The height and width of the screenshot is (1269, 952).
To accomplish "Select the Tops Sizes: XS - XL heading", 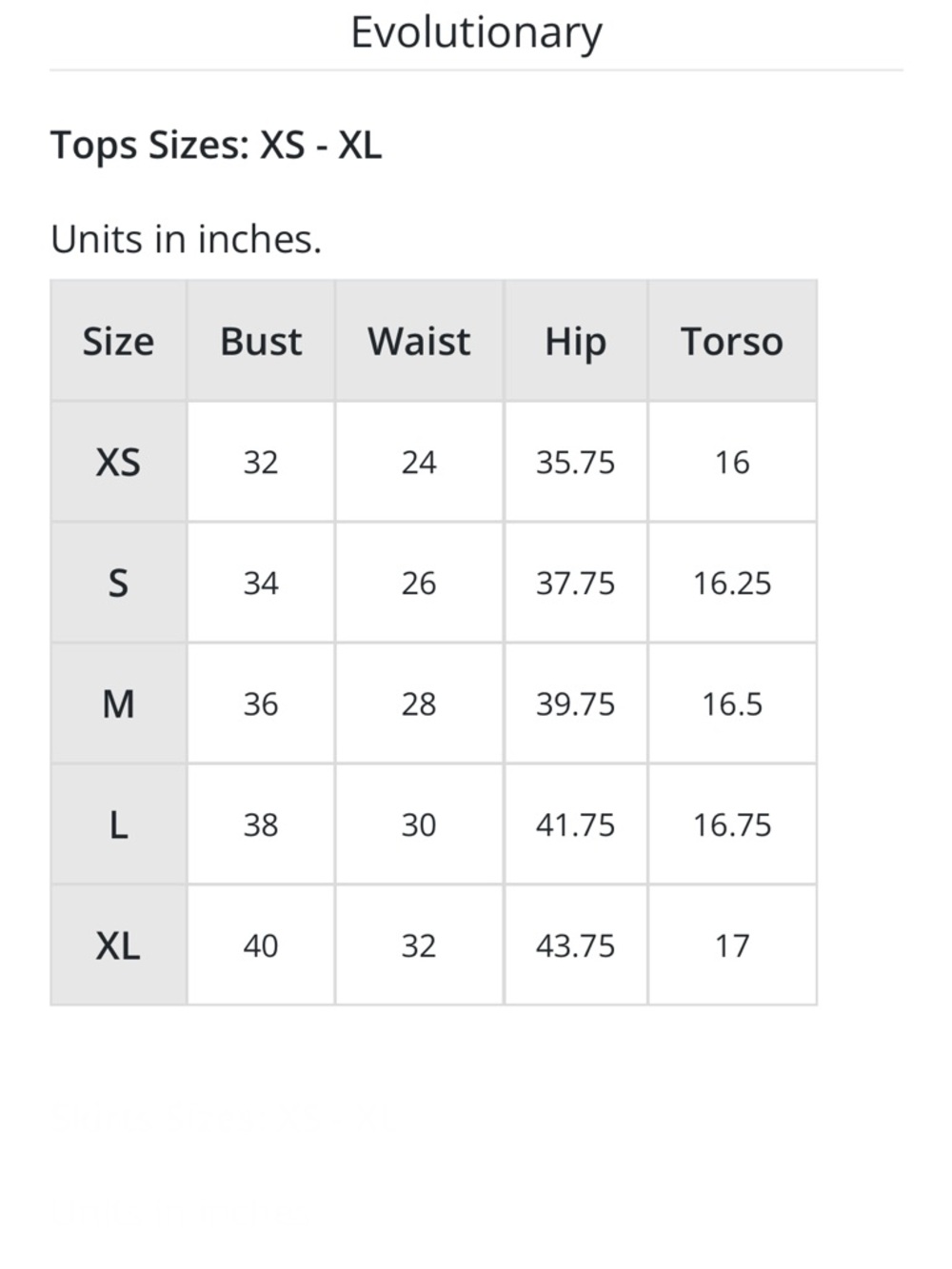I will click(x=216, y=146).
